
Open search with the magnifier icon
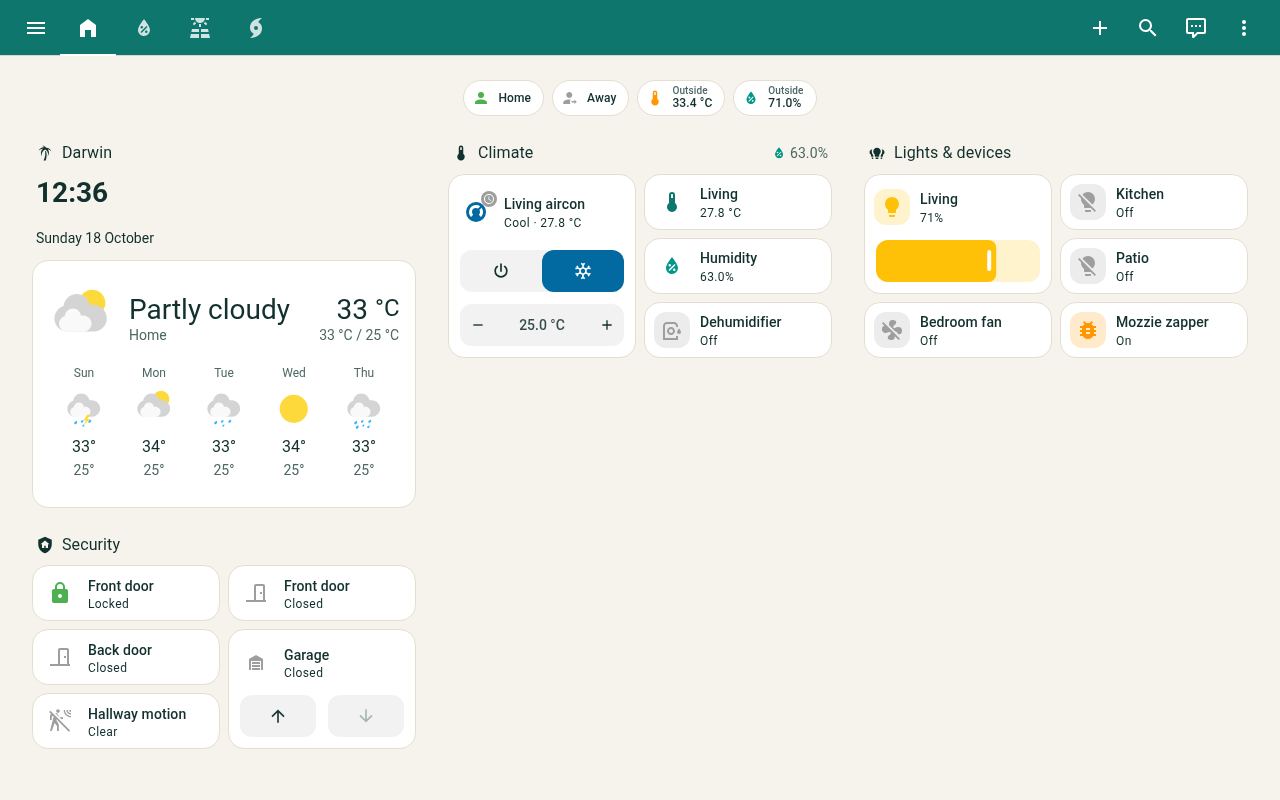click(x=1148, y=28)
